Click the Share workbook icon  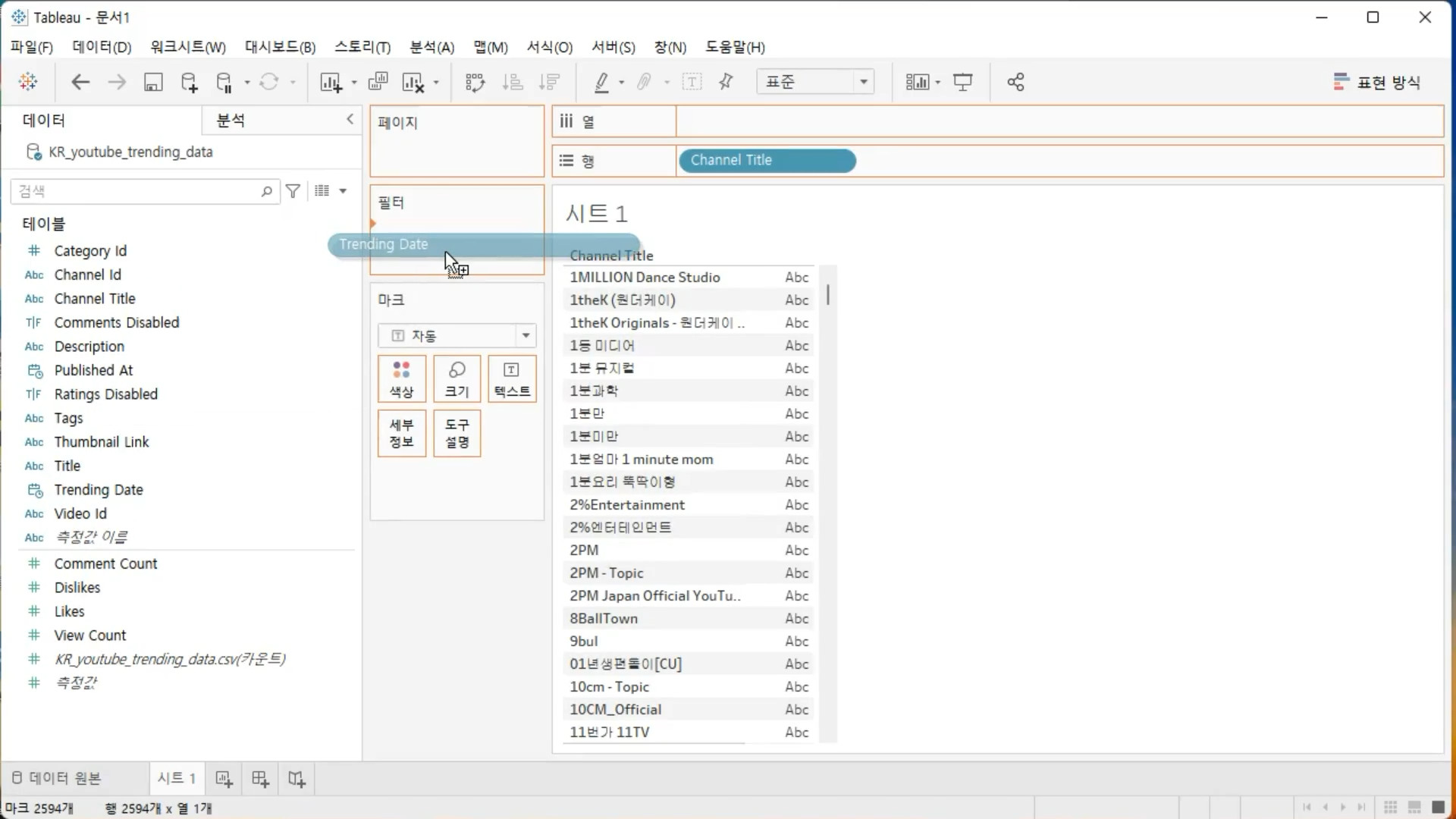point(1016,82)
